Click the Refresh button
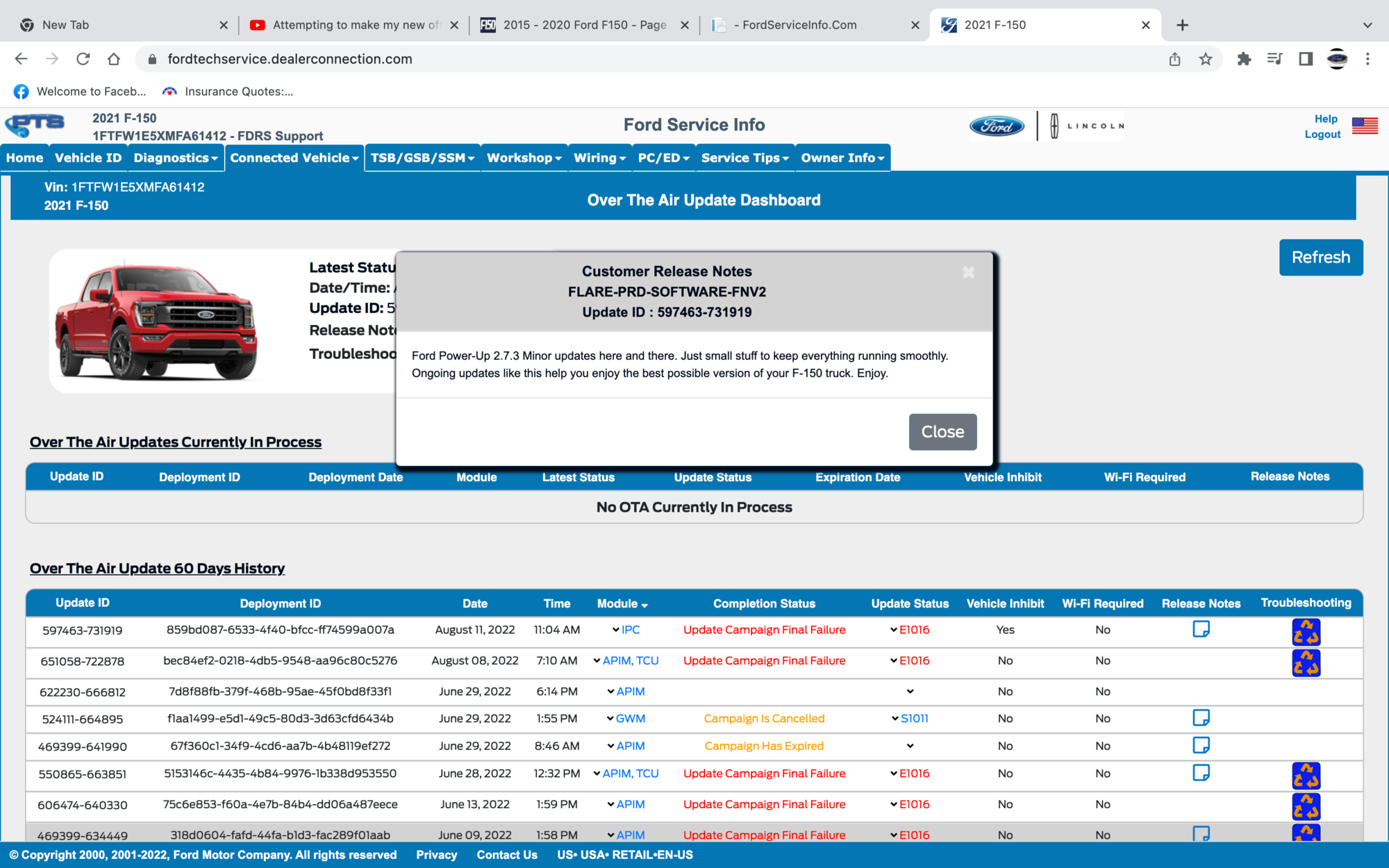 coord(1320,257)
